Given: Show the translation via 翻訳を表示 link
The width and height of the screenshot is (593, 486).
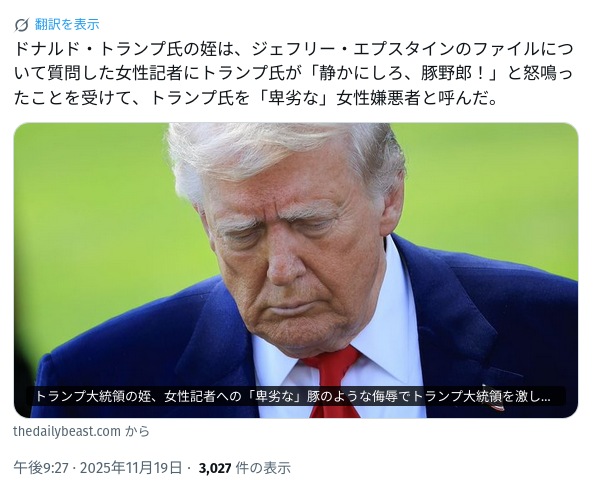Looking at the screenshot, I should pyautogui.click(x=67, y=25).
